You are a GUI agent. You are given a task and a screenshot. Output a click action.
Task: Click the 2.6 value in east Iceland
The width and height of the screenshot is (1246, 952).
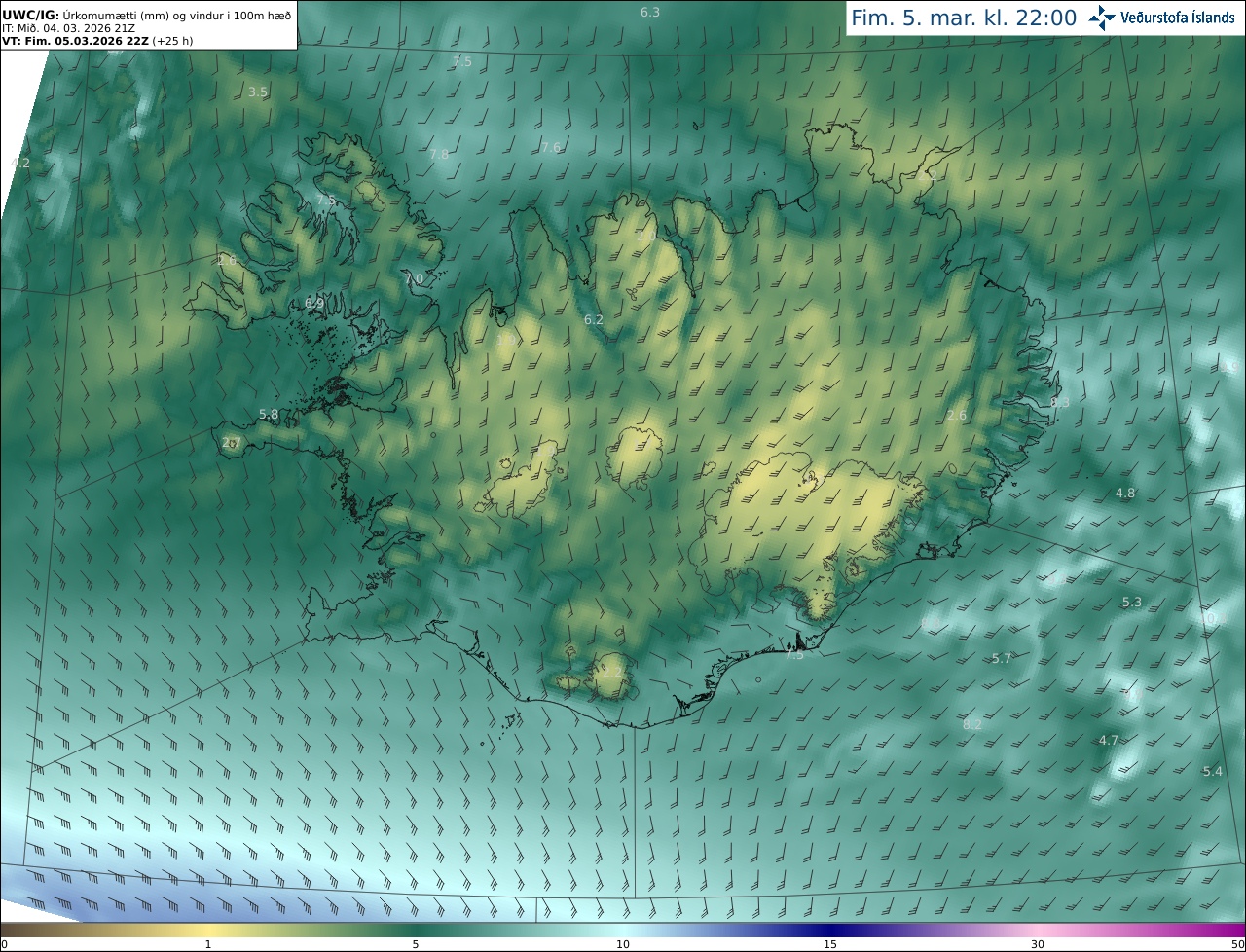pyautogui.click(x=957, y=416)
